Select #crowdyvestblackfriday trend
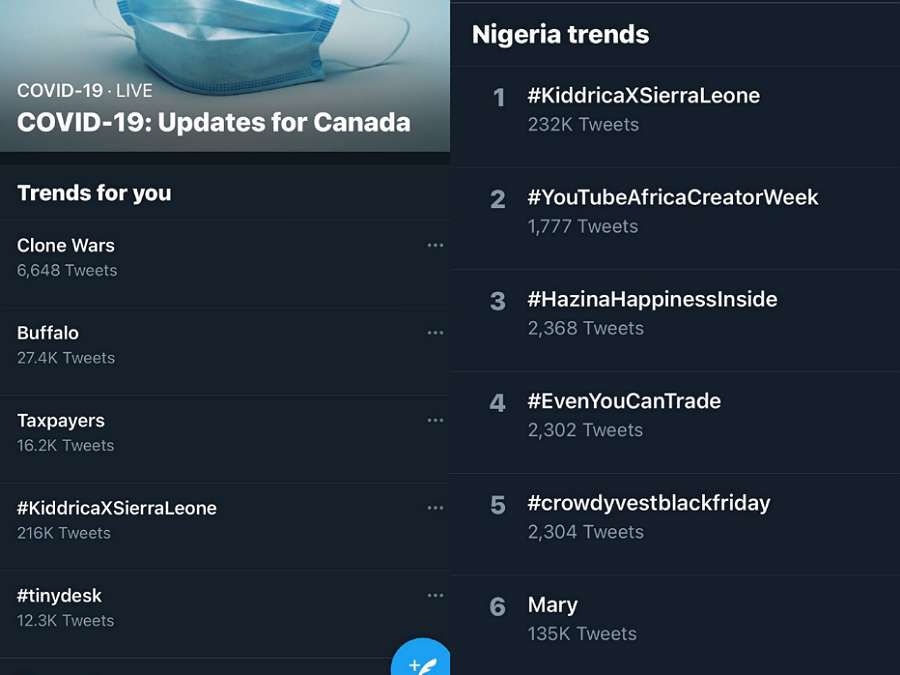Screen dimensions: 900x675 (649, 504)
